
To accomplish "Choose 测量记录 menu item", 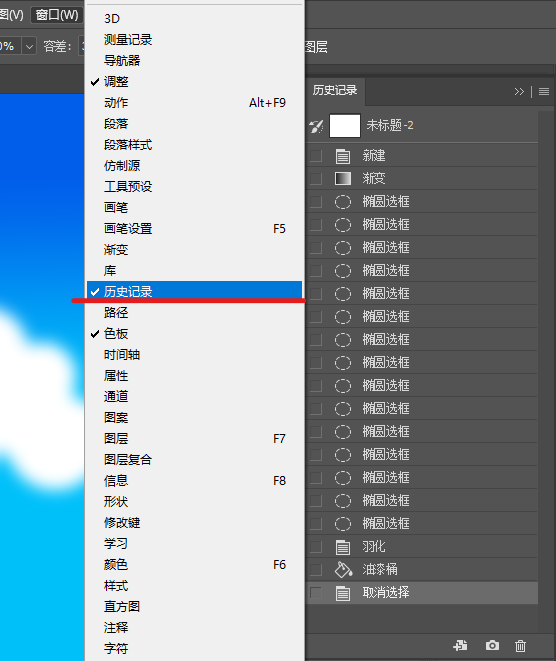I will tap(194, 40).
